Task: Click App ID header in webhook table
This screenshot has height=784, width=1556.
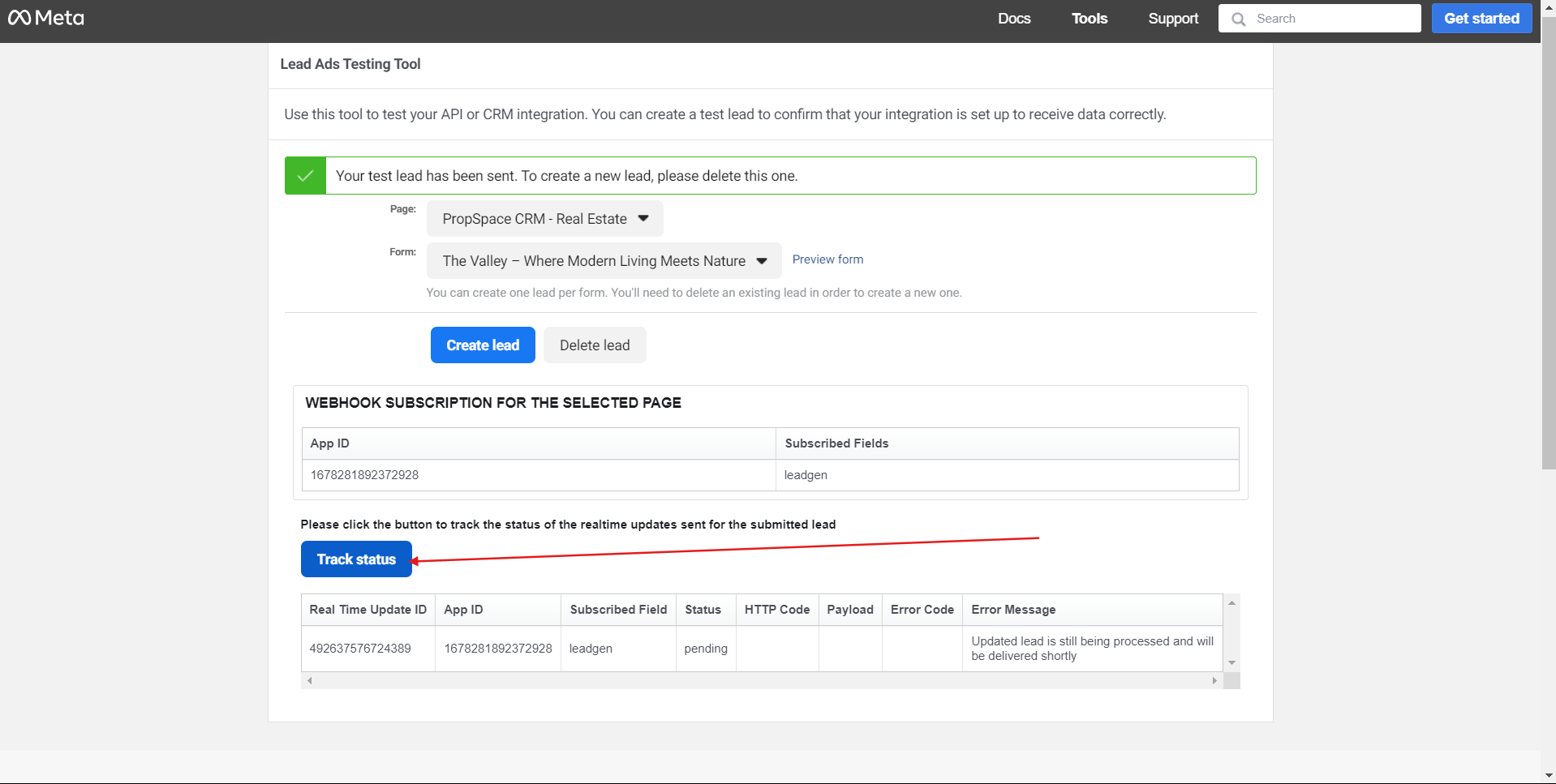Action: [539, 443]
